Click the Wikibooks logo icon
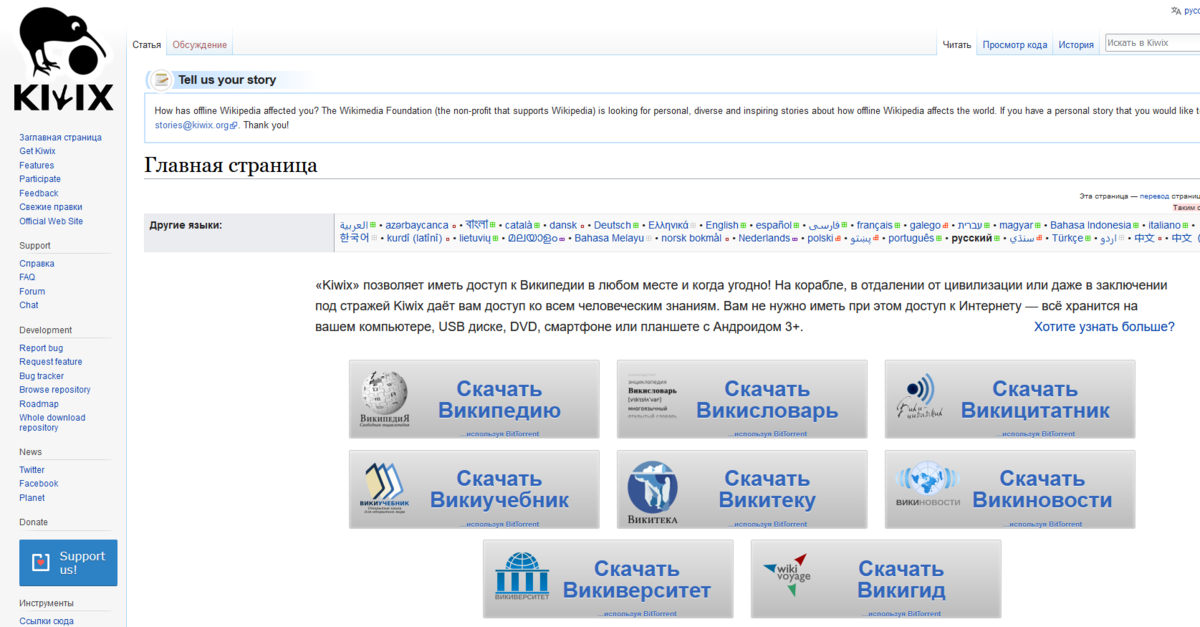 (x=385, y=489)
